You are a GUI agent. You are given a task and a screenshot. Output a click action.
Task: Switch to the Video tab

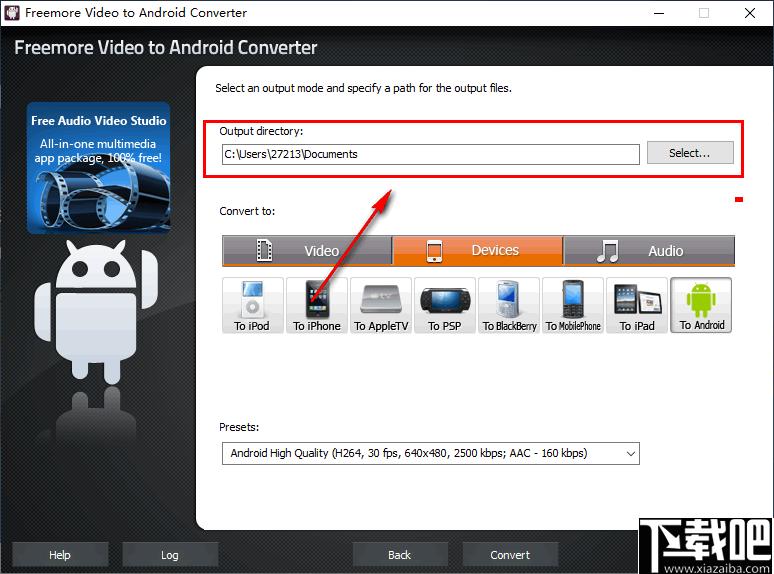coord(307,251)
